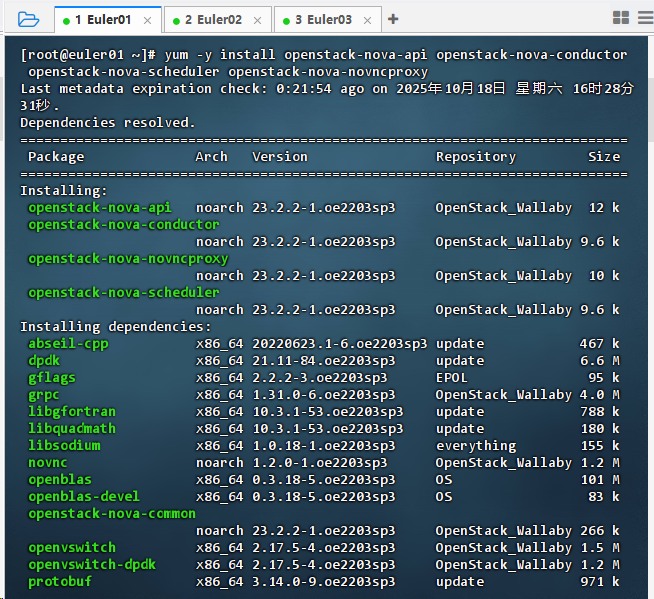Click the grpc package name
654x599 pixels.
(44, 395)
